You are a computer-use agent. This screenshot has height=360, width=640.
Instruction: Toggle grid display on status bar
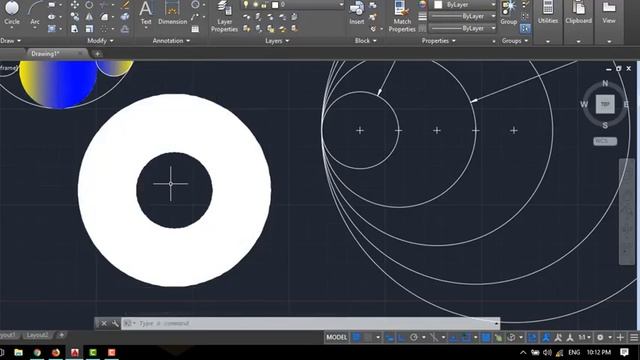click(x=356, y=338)
